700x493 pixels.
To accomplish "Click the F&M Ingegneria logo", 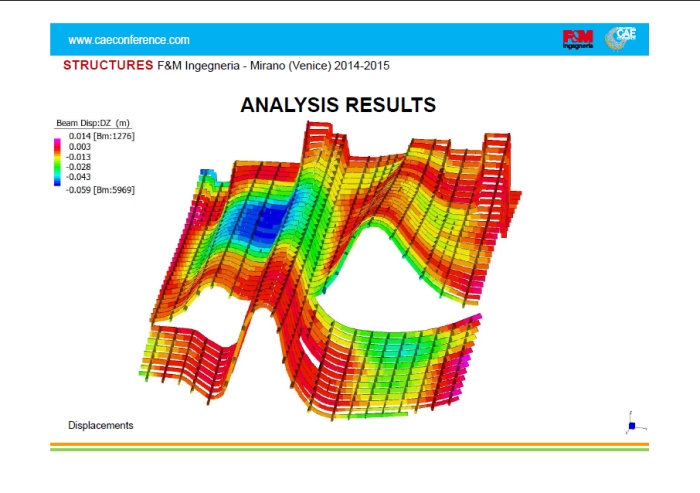I will (578, 39).
